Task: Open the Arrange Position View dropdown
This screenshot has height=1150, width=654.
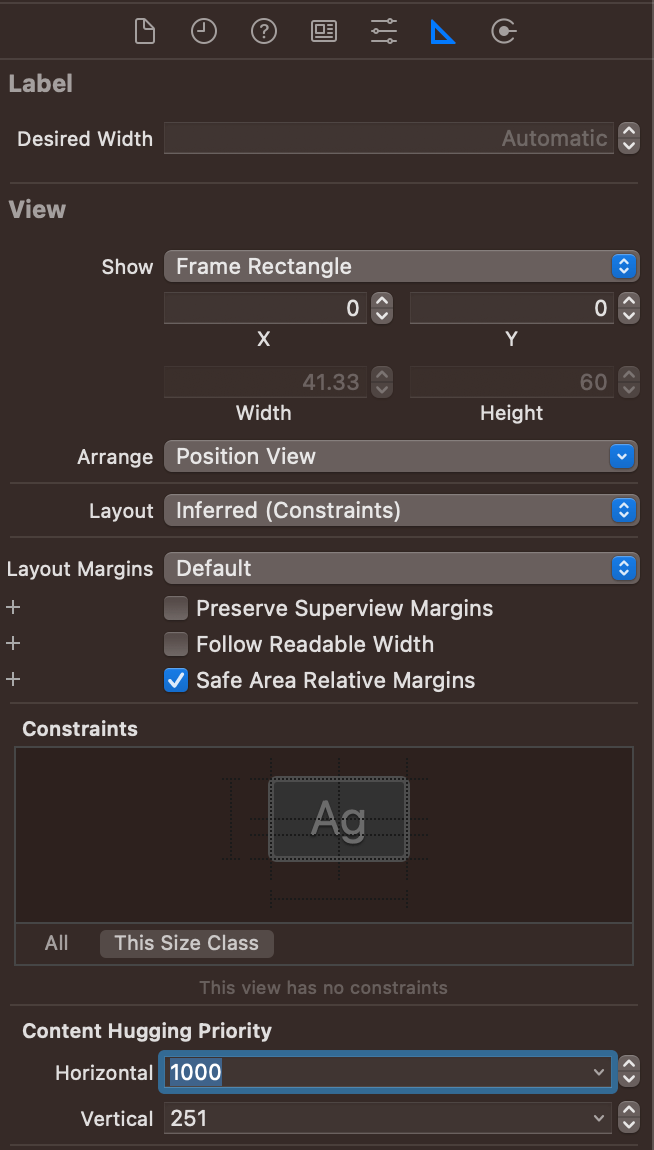Action: pyautogui.click(x=400, y=456)
